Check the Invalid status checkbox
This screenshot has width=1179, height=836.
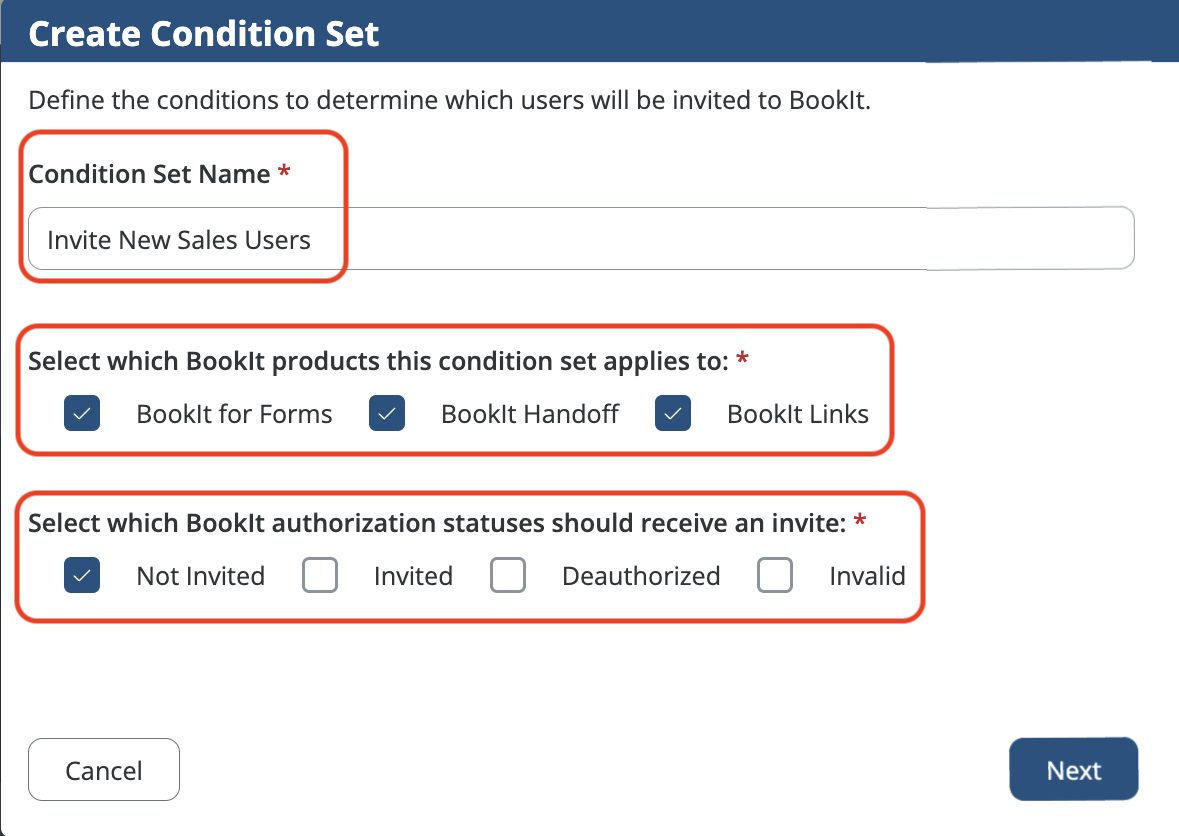(775, 576)
